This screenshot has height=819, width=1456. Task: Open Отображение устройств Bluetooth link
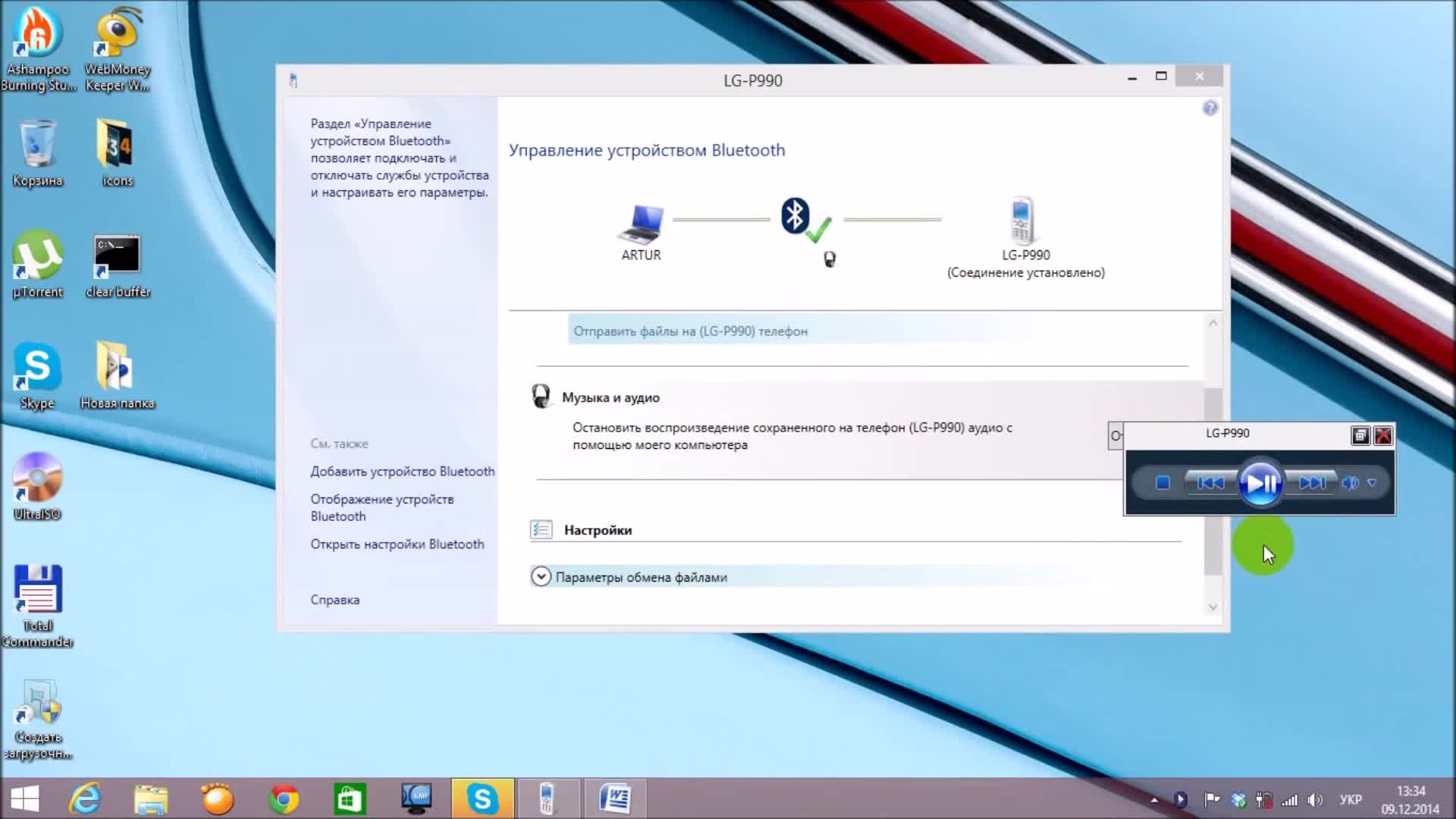[382, 508]
